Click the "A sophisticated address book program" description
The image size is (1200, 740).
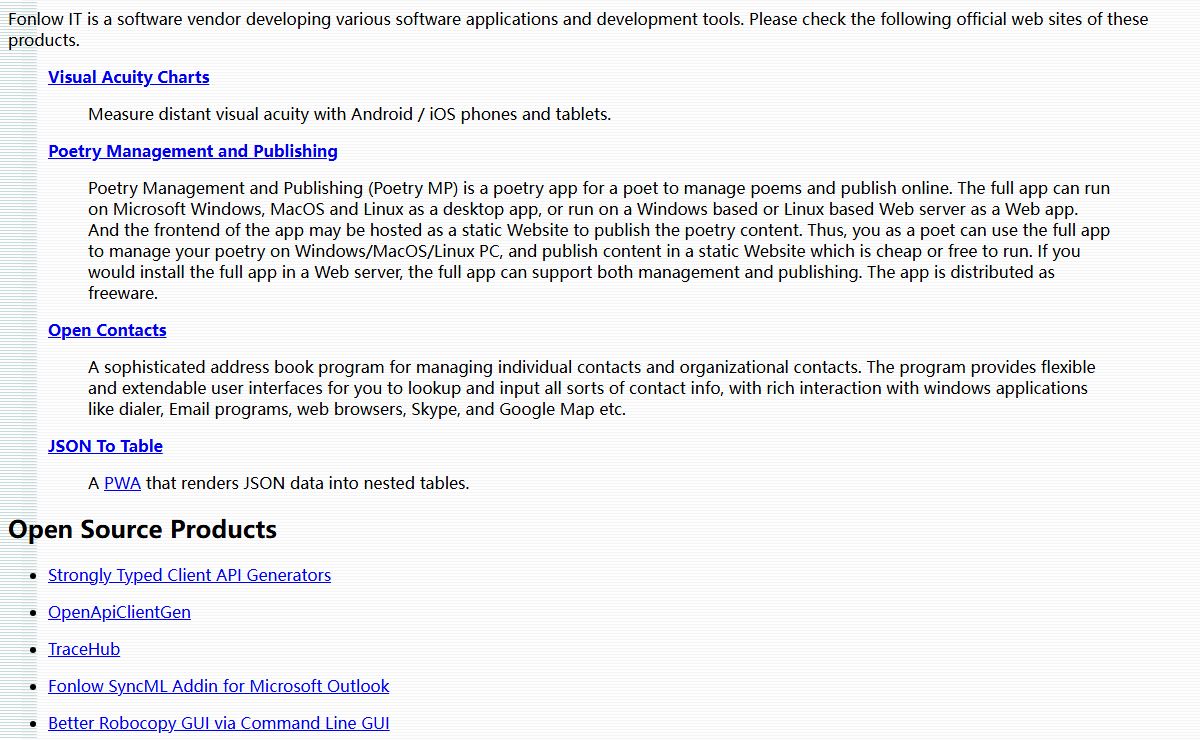(592, 388)
